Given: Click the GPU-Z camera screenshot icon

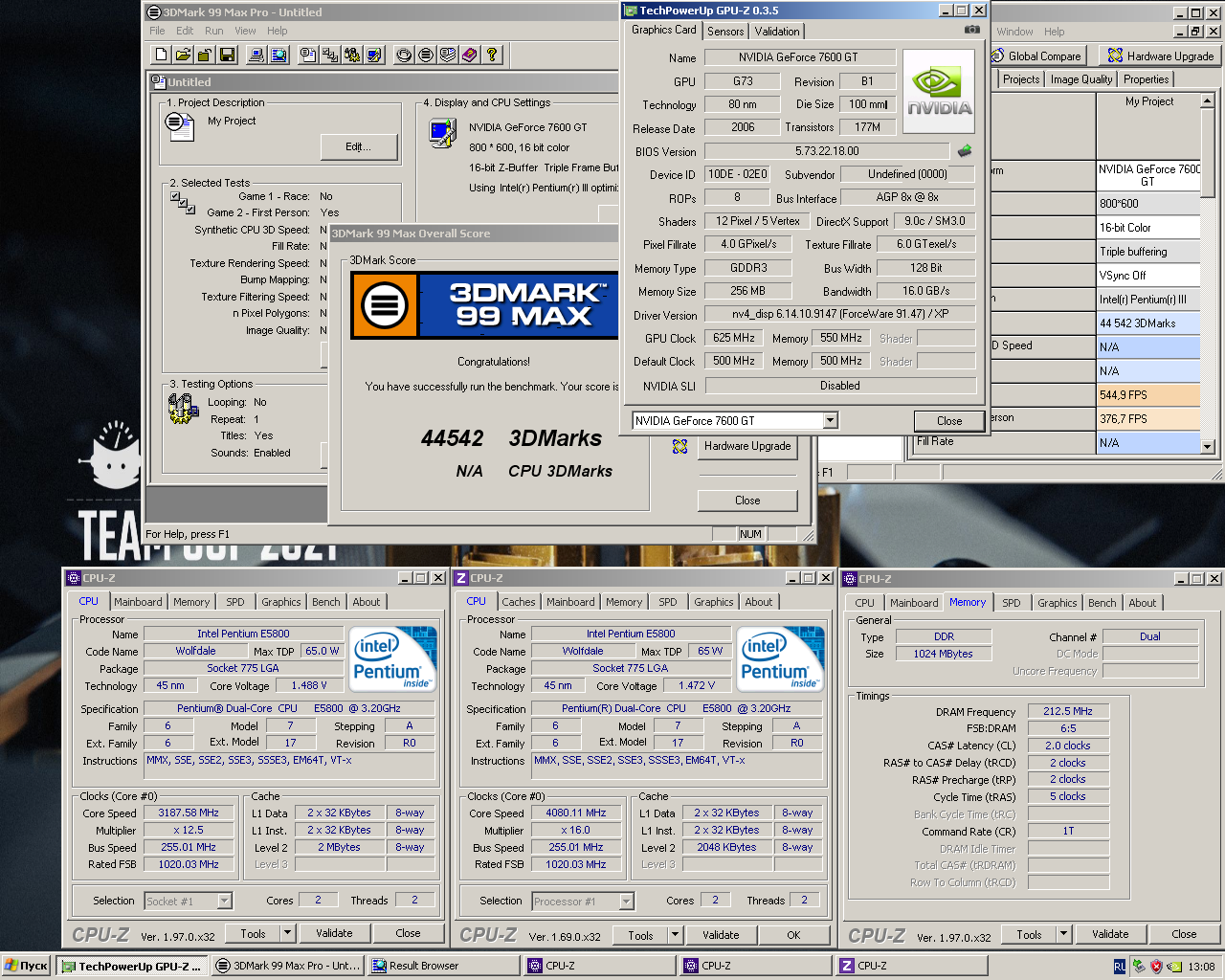Looking at the screenshot, I should coord(972,30).
